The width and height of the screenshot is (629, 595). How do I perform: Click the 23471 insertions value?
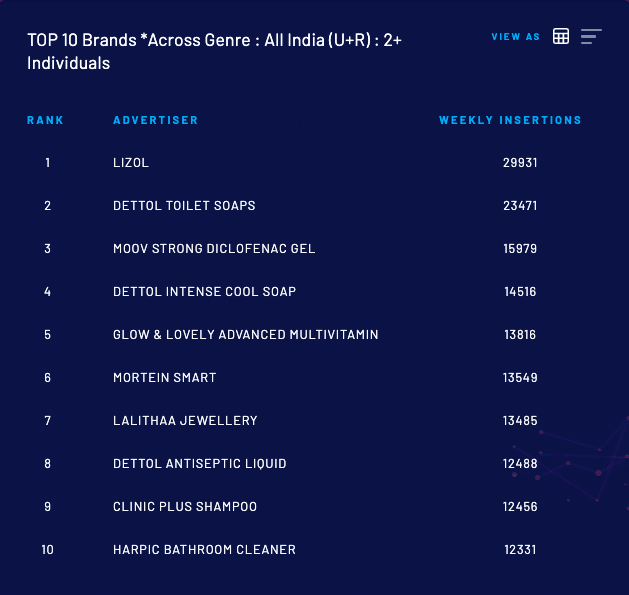[x=520, y=205]
